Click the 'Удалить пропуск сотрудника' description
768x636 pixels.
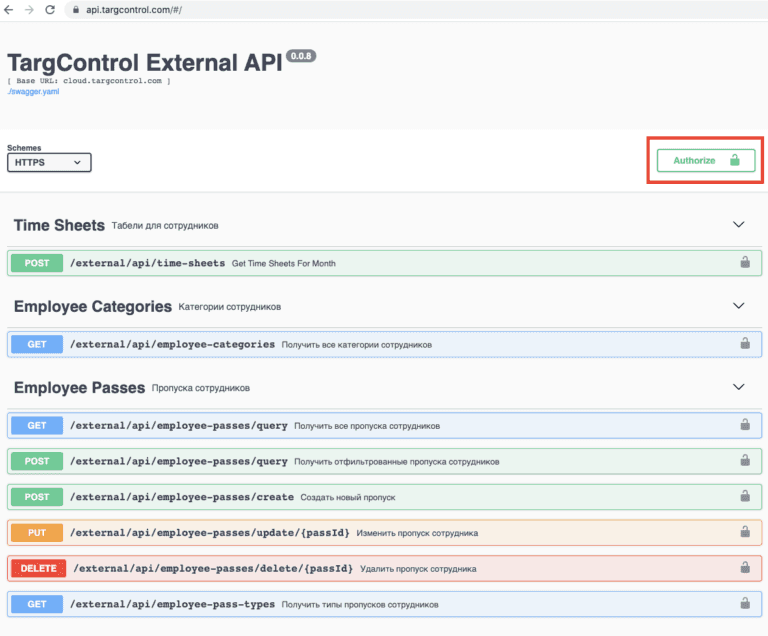click(x=418, y=569)
